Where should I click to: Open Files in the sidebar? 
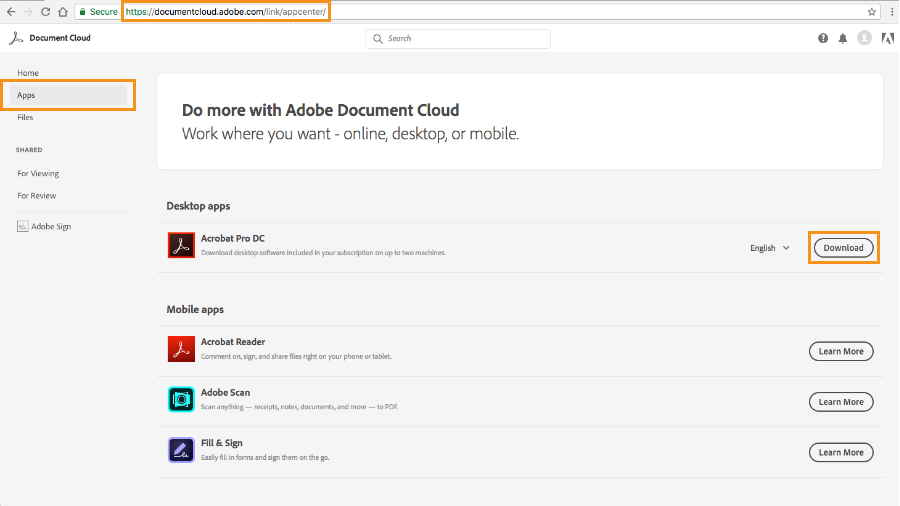point(25,117)
